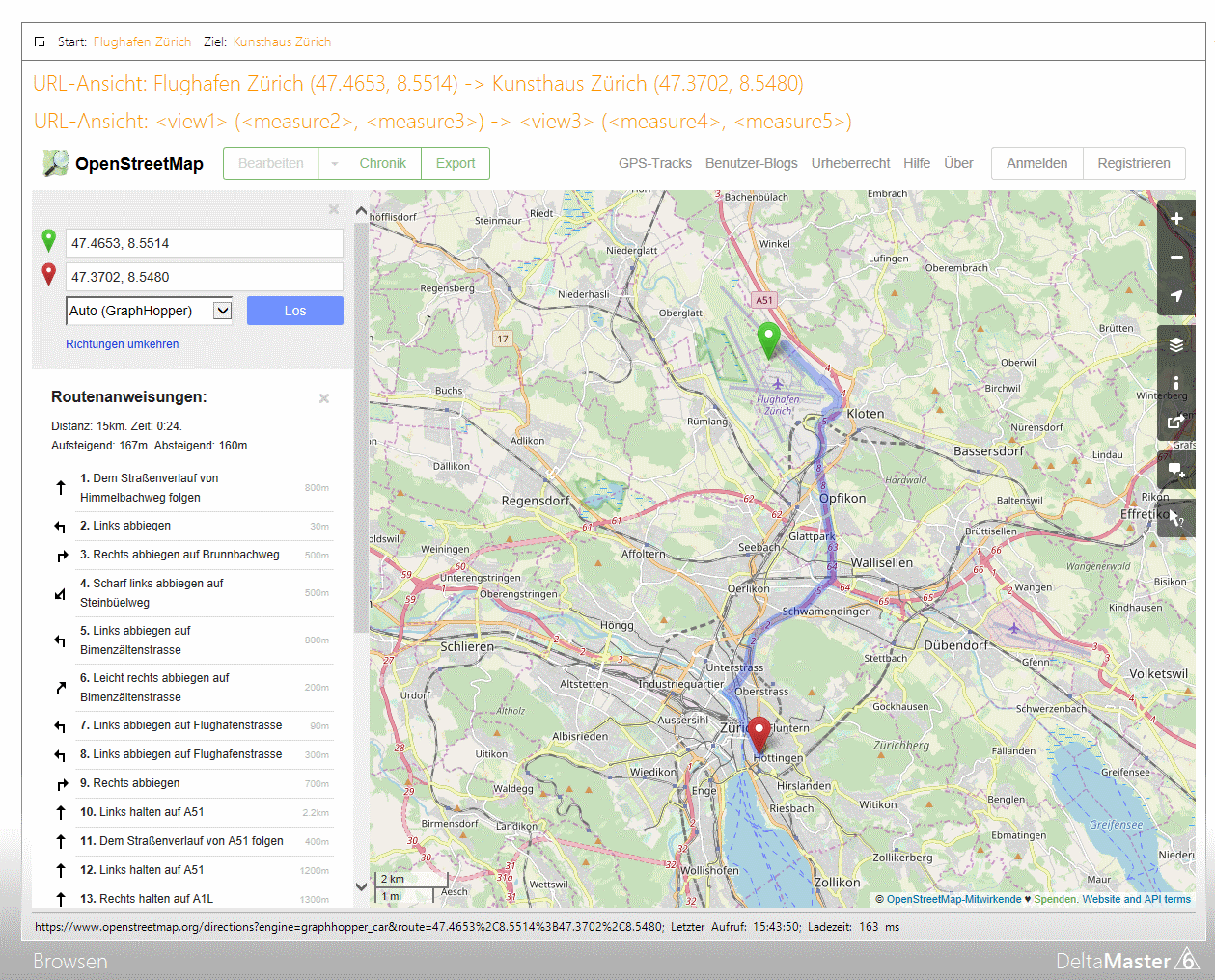This screenshot has height=980, width=1215.
Task: Click the red destination pin beside the second coordinates
Action: 49,275
